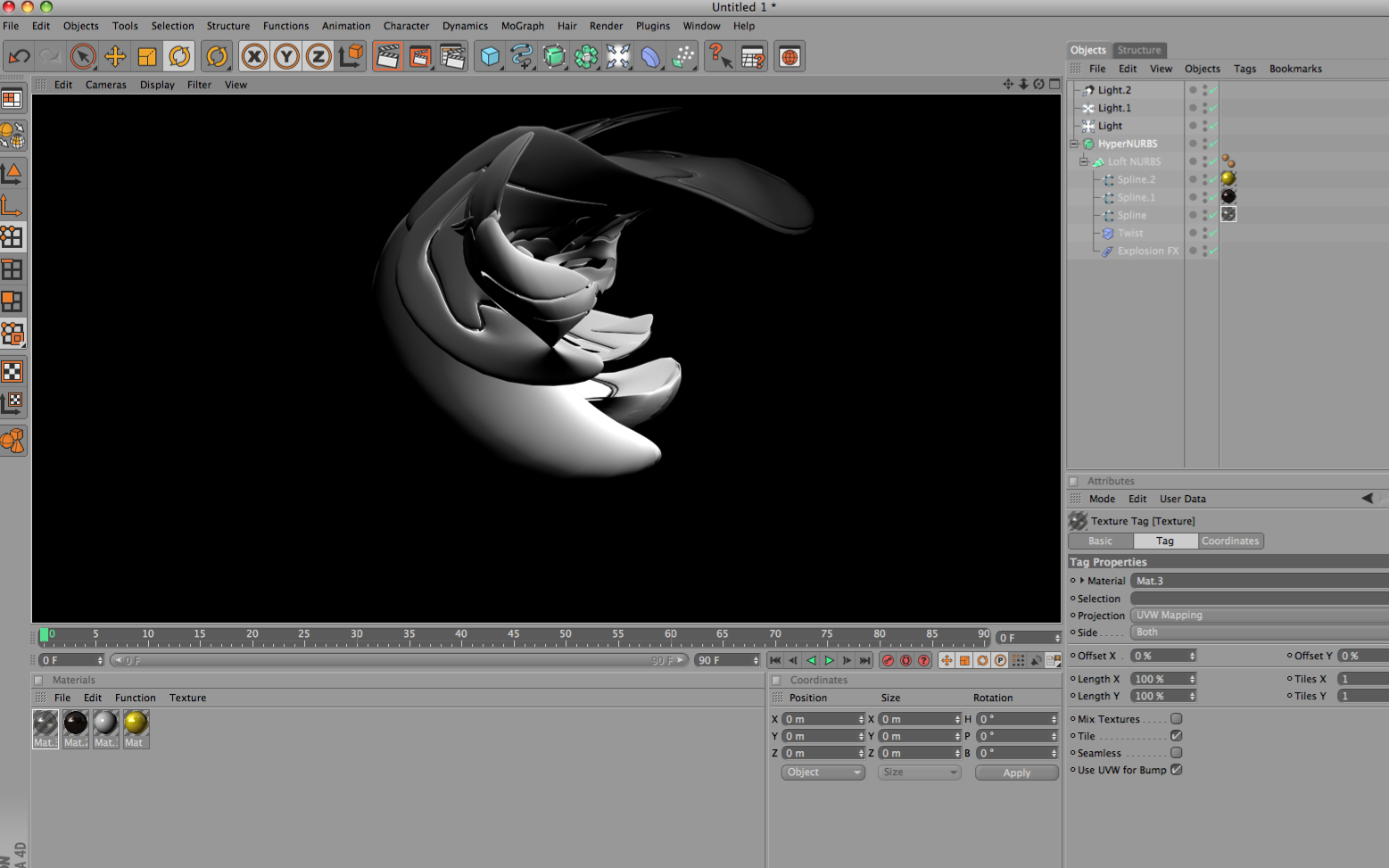Toggle X axis lock

coord(254,57)
